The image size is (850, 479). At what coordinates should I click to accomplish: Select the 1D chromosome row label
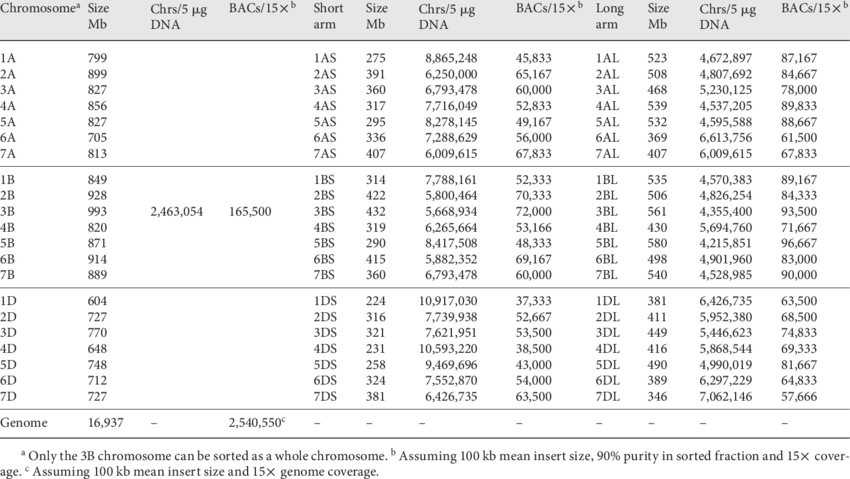9,298
